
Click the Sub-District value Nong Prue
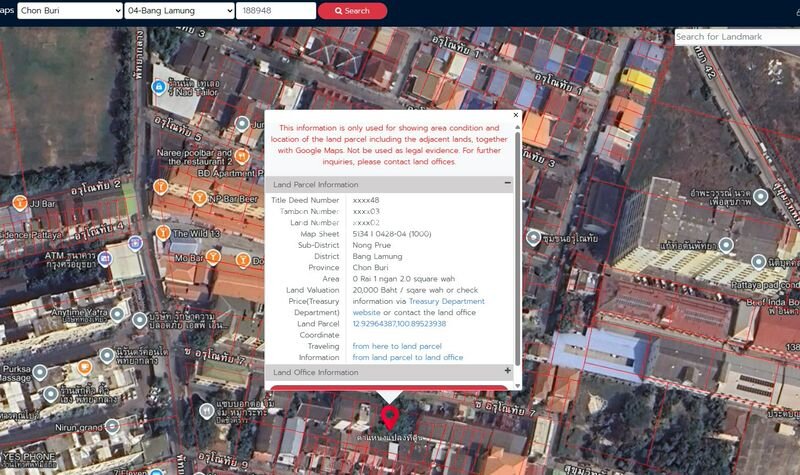(x=371, y=245)
